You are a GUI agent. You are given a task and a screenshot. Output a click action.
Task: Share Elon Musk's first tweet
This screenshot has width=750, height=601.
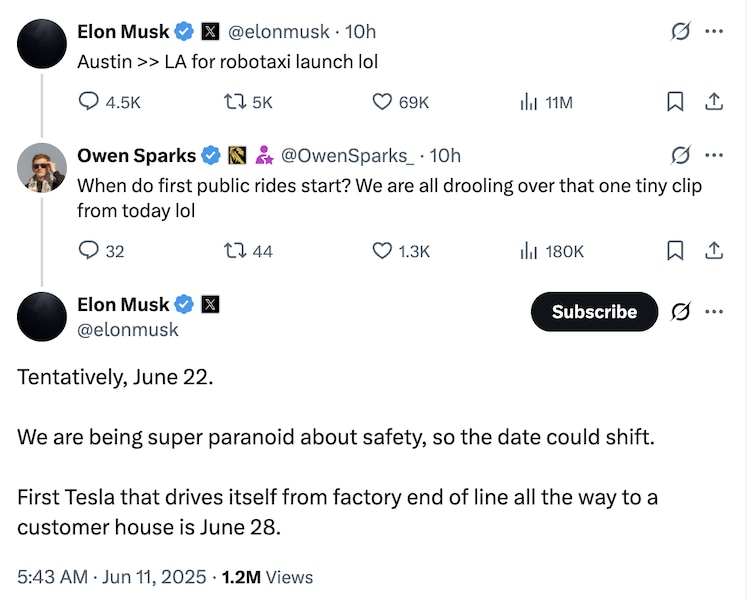click(714, 101)
